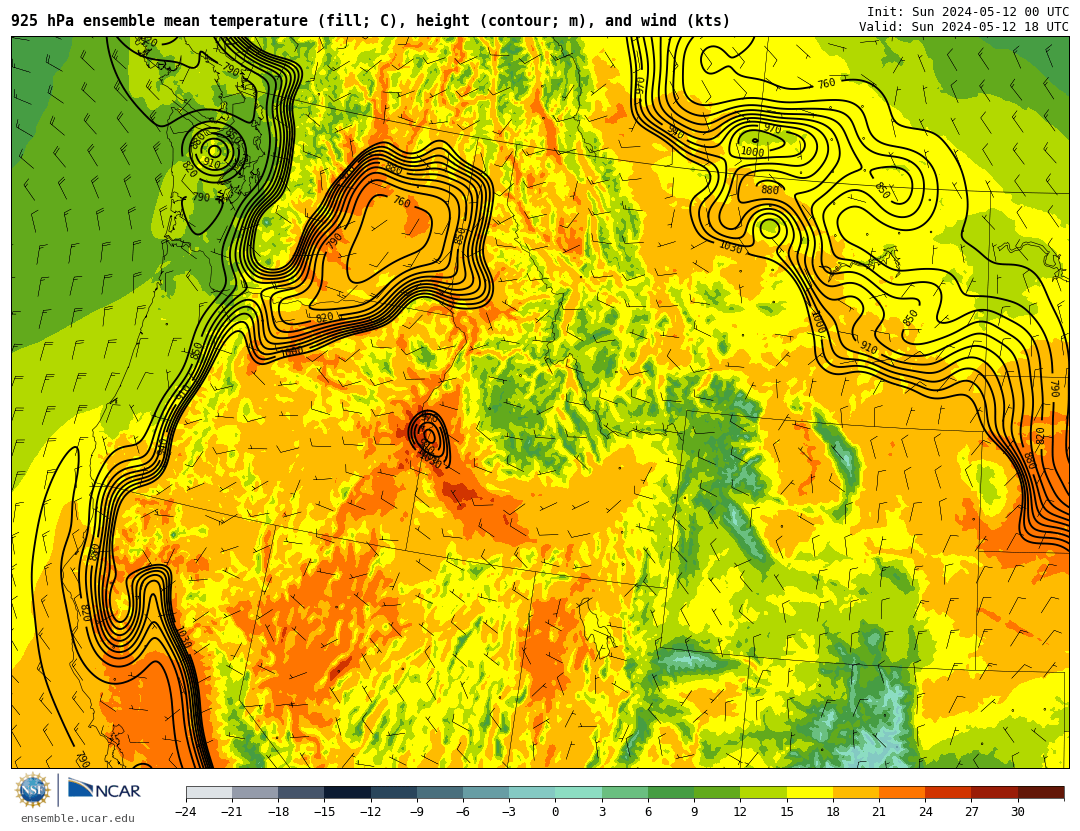Click the 0 colorbar tick label
The width and height of the screenshot is (1080, 831).
tap(556, 812)
